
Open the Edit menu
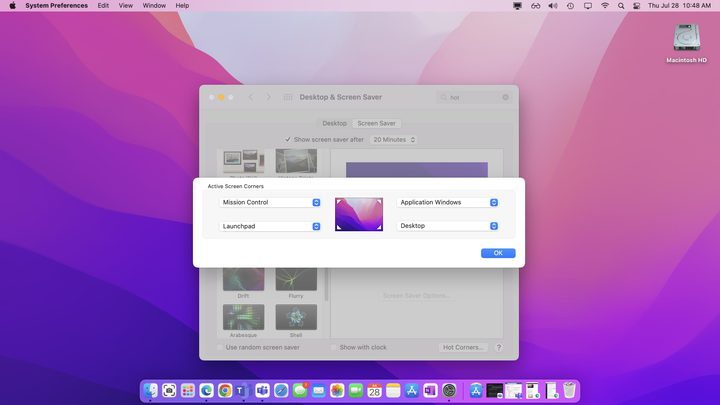pyautogui.click(x=103, y=6)
